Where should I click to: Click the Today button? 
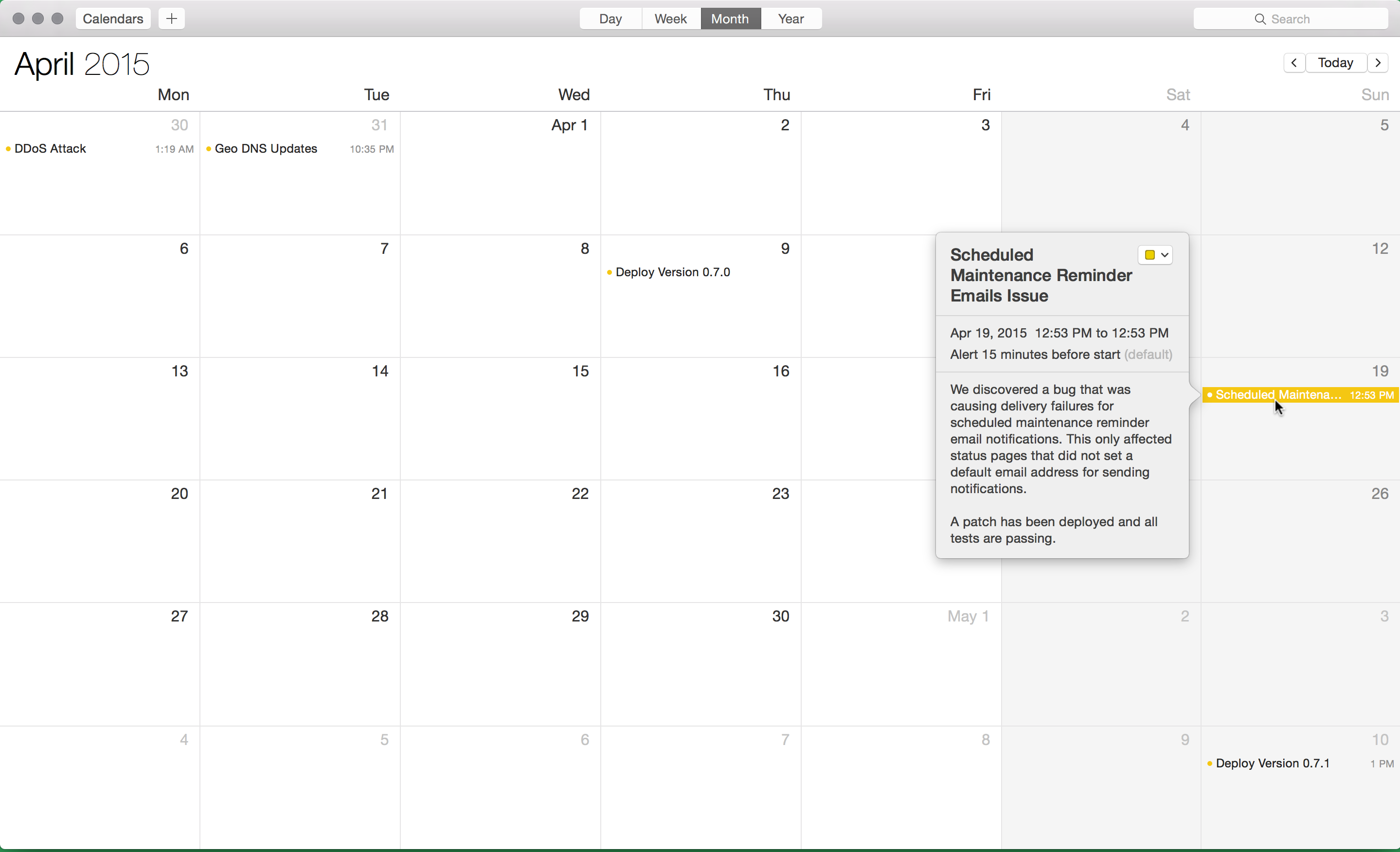tap(1336, 62)
